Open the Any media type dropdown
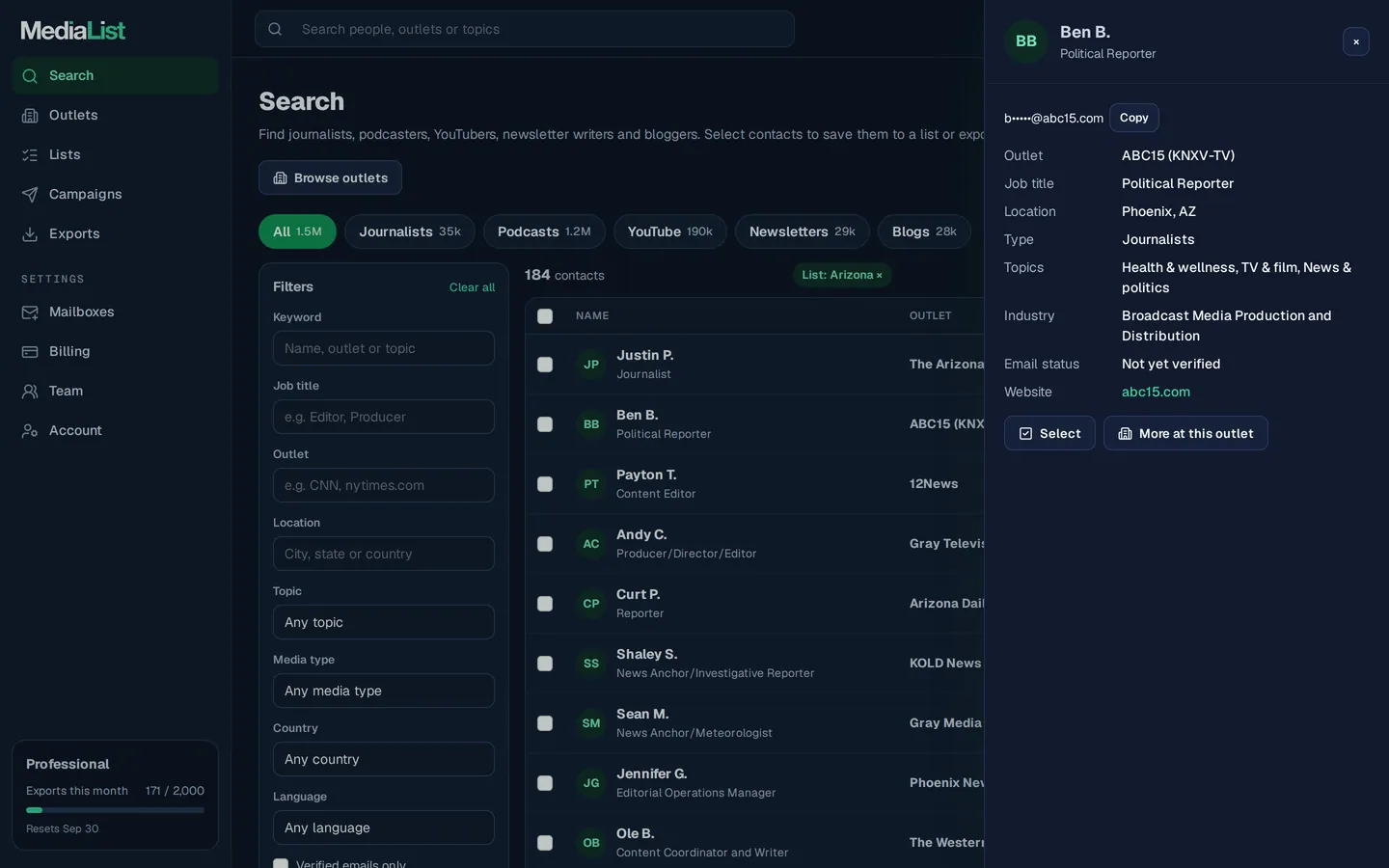This screenshot has height=868, width=1389. point(384,691)
